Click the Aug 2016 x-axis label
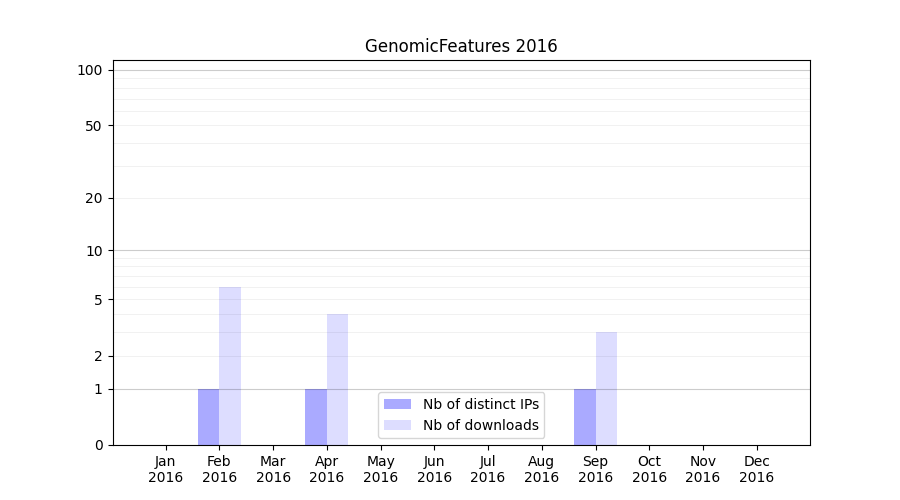 541,469
